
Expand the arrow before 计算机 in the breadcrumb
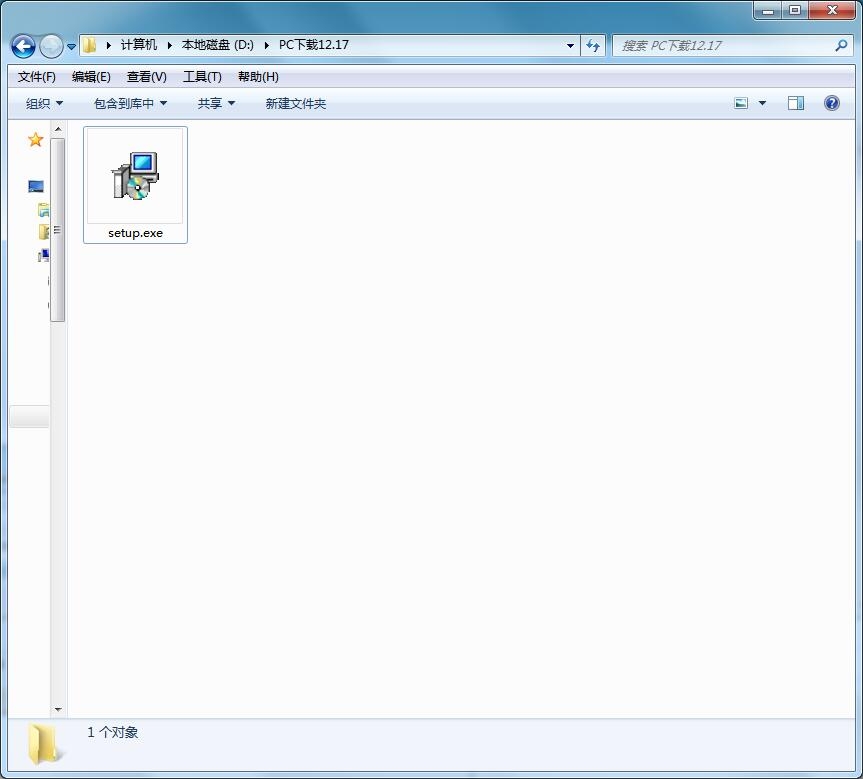coord(108,45)
